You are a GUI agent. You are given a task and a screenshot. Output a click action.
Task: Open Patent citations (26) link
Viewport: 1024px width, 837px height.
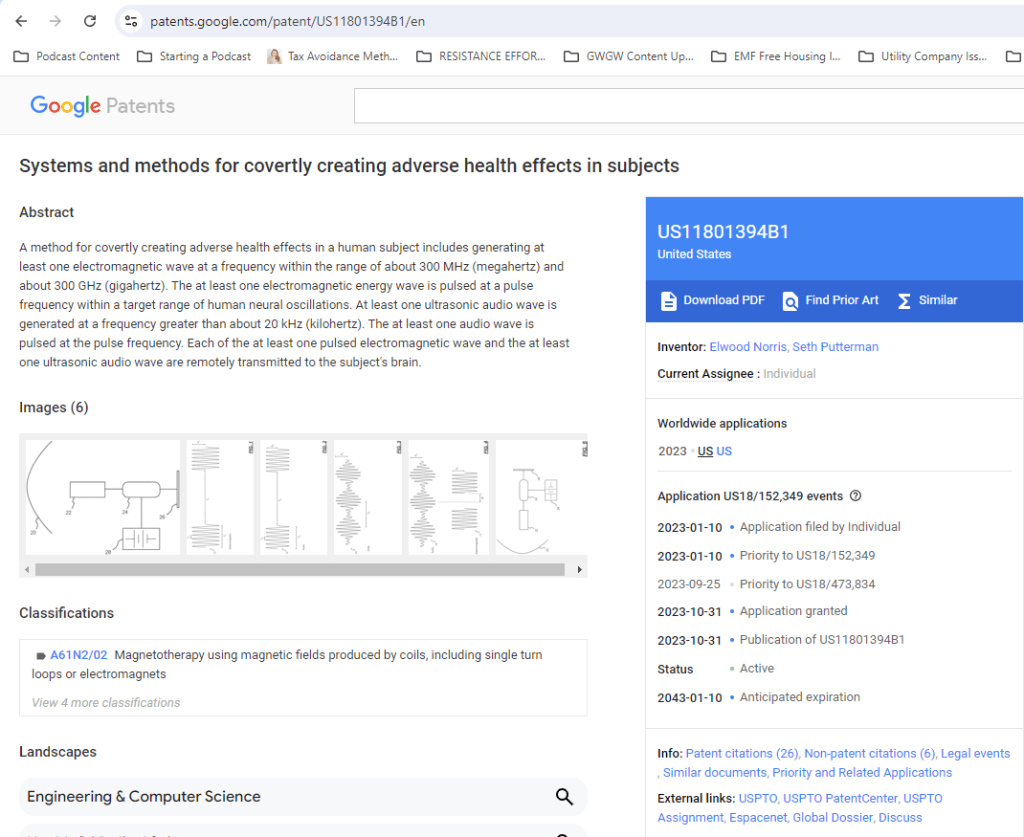[742, 753]
